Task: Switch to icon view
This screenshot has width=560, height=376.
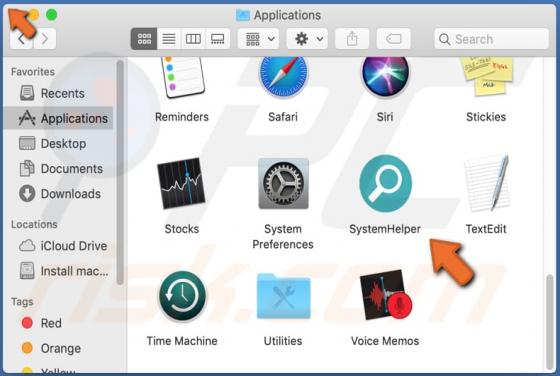Action: tap(144, 39)
